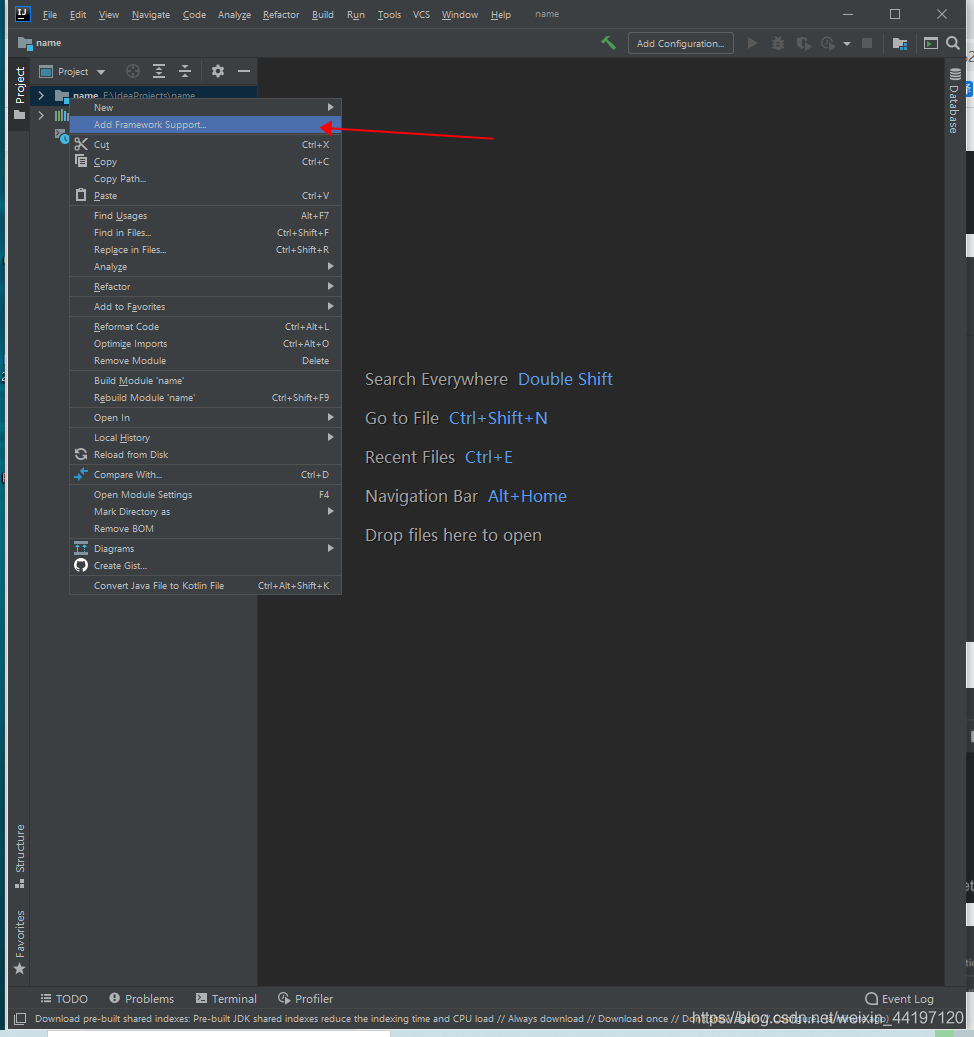
Task: Click the Collapse All icon in Project panel
Action: (x=185, y=71)
